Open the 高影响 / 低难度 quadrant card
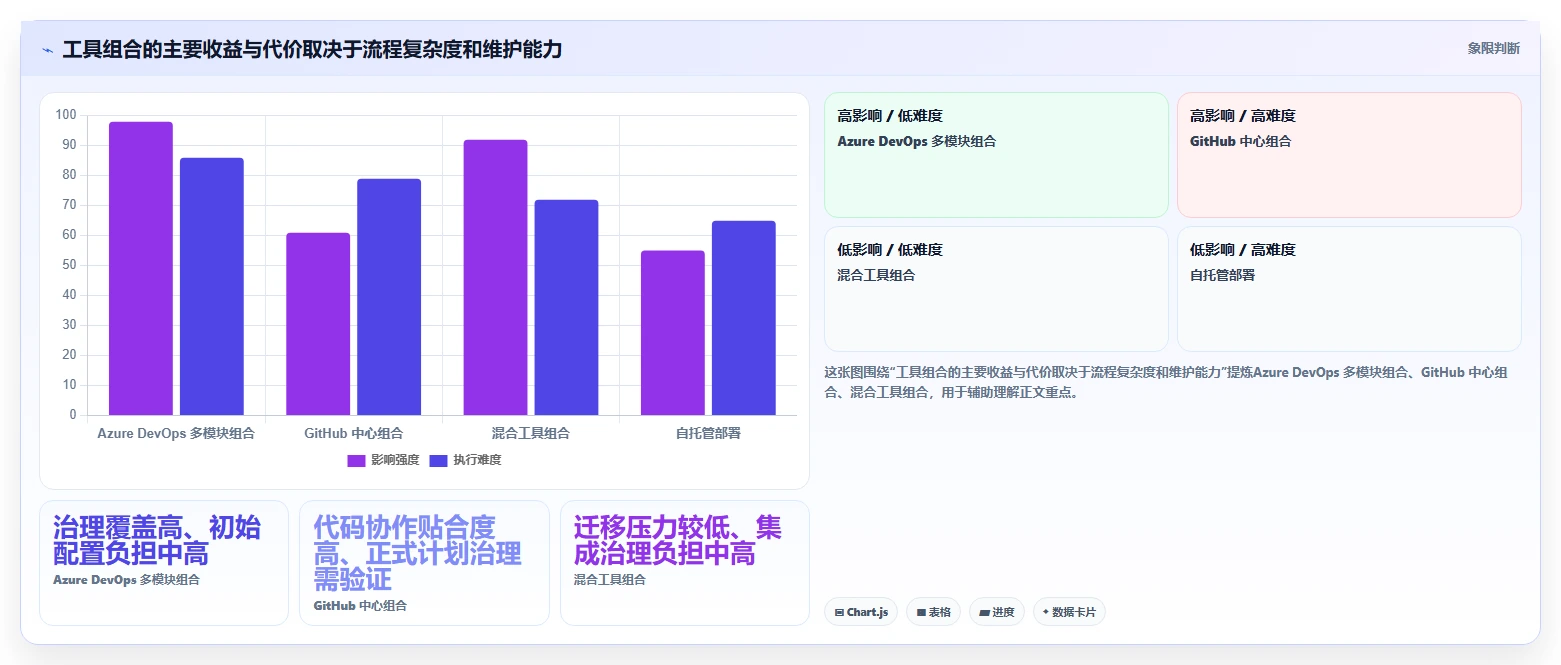This screenshot has height=665, width=1561. click(x=996, y=155)
